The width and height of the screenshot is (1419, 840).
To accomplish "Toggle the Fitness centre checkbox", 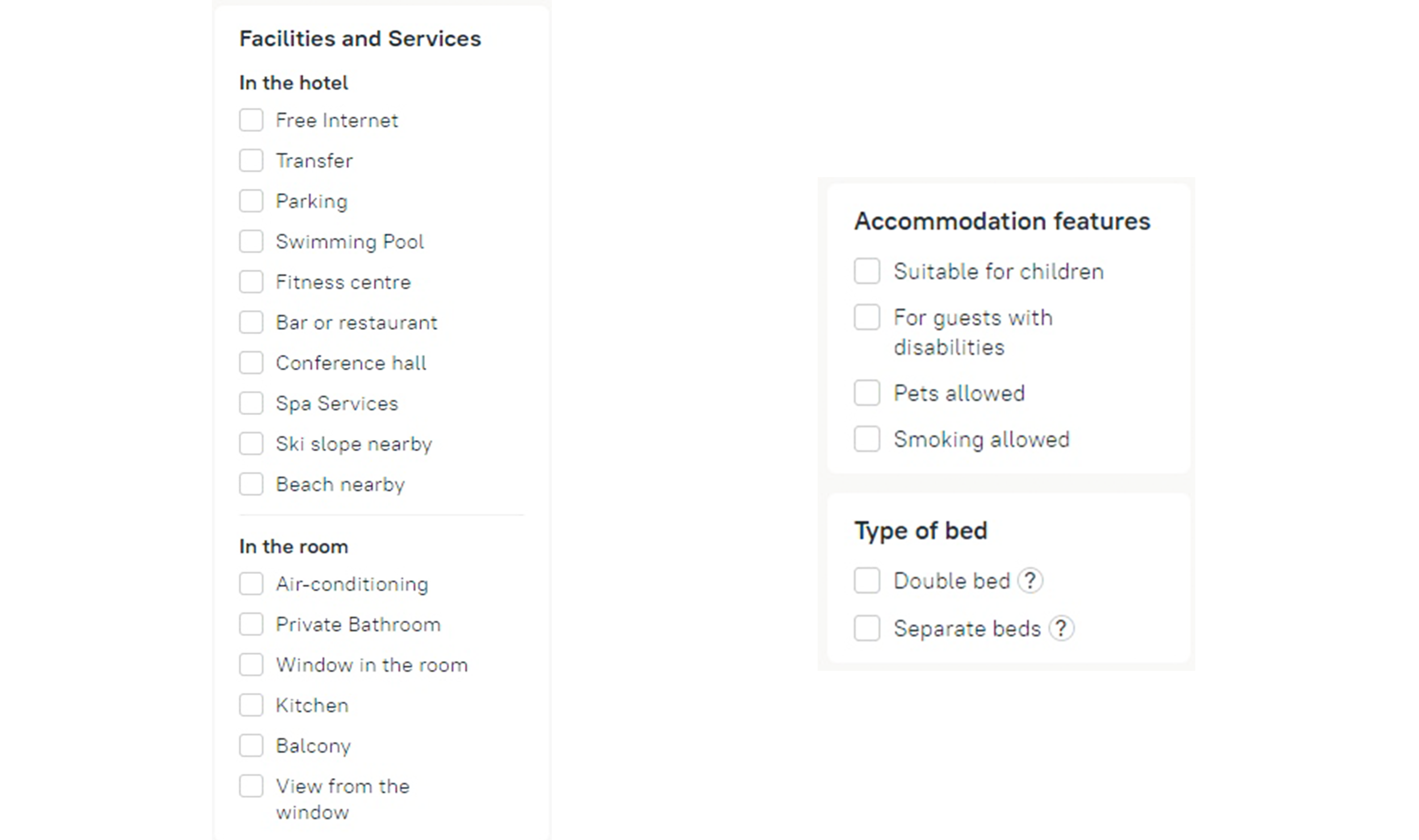I will pos(251,282).
